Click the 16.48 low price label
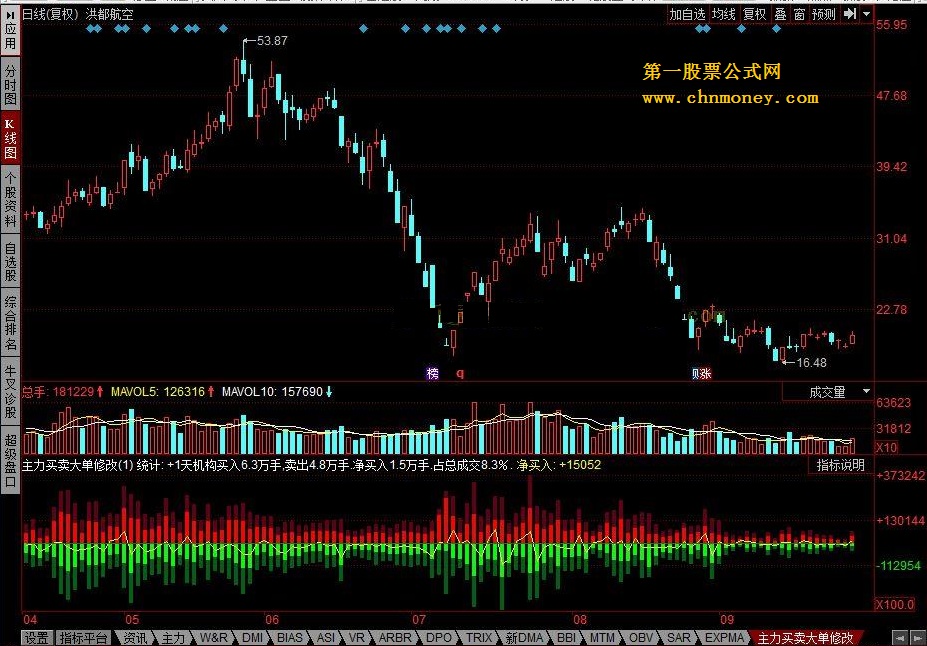927x646 pixels. point(811,363)
